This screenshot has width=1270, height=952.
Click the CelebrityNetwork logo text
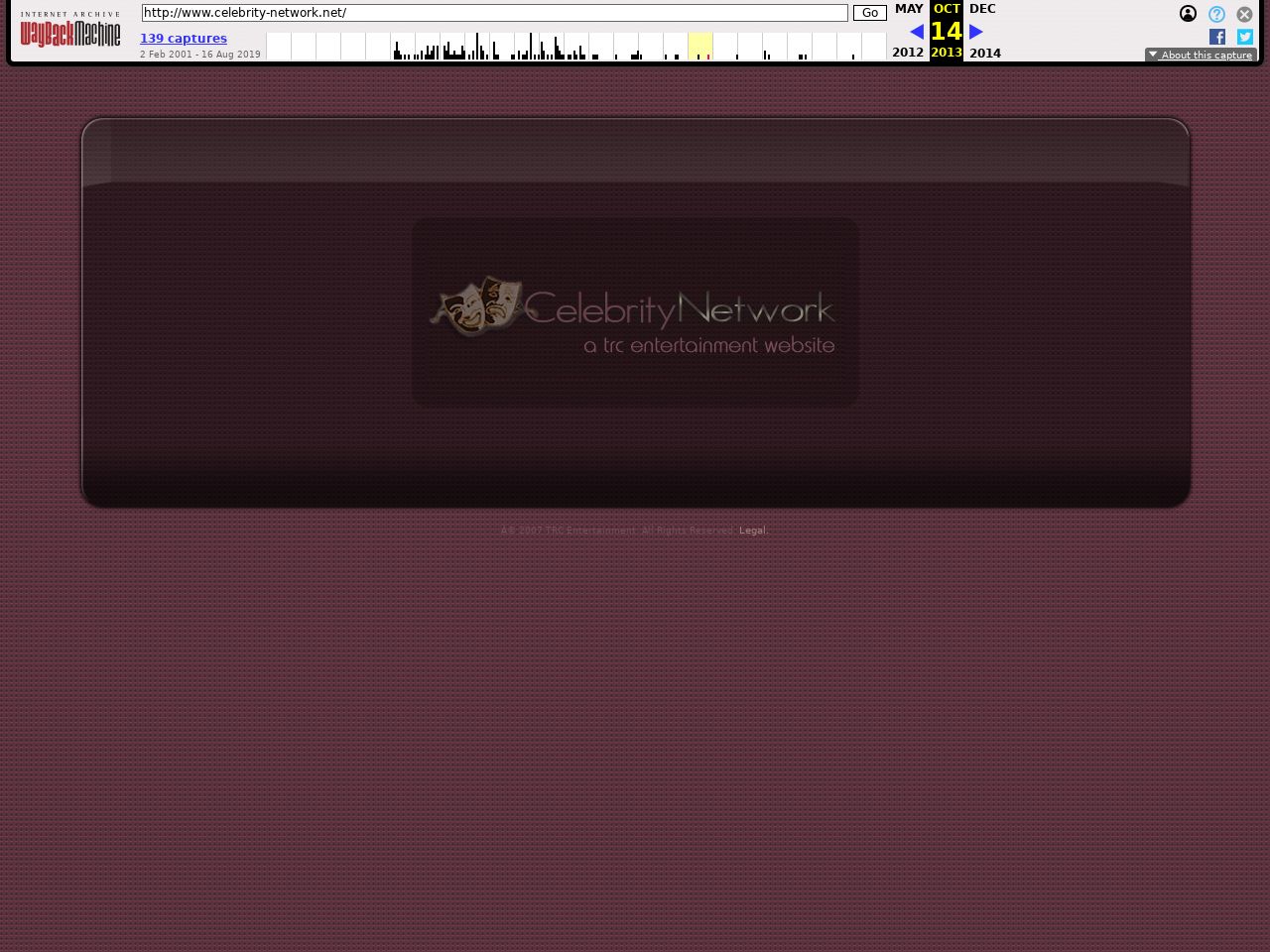point(680,309)
